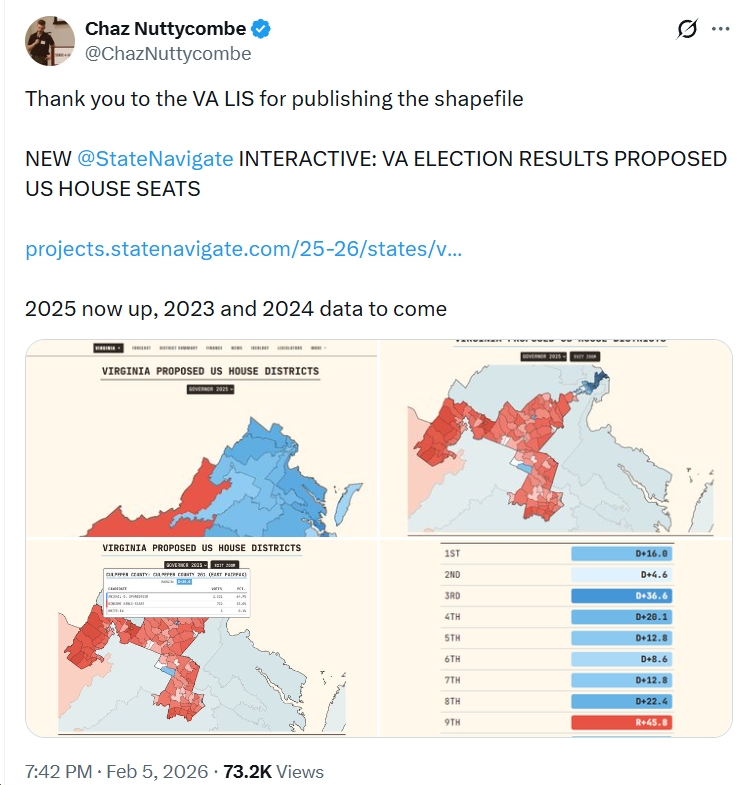Open Chaz Nuttycombe's profile avatar
The image size is (750, 785).
50,41
